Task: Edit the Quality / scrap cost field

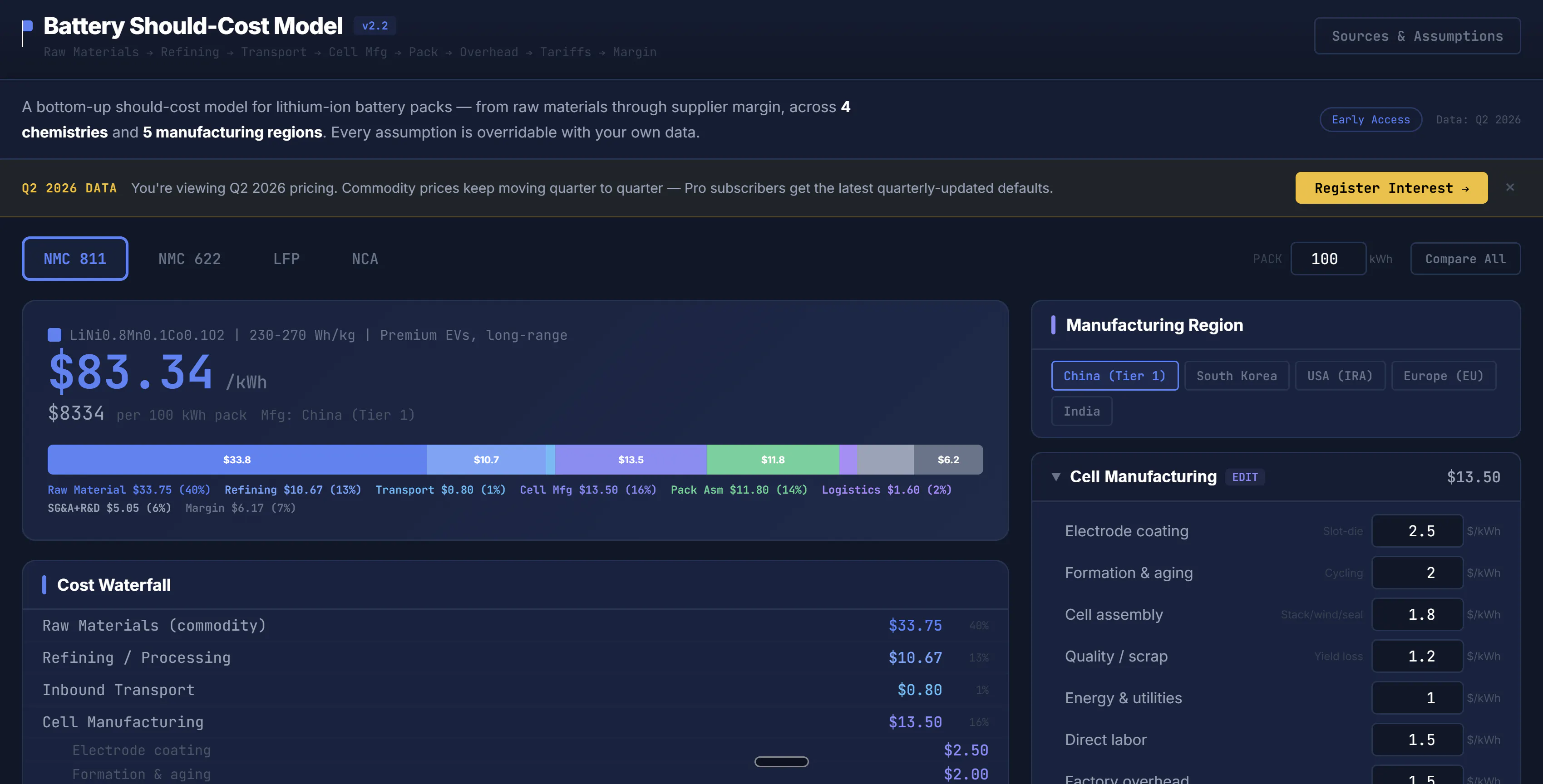Action: coord(1417,657)
